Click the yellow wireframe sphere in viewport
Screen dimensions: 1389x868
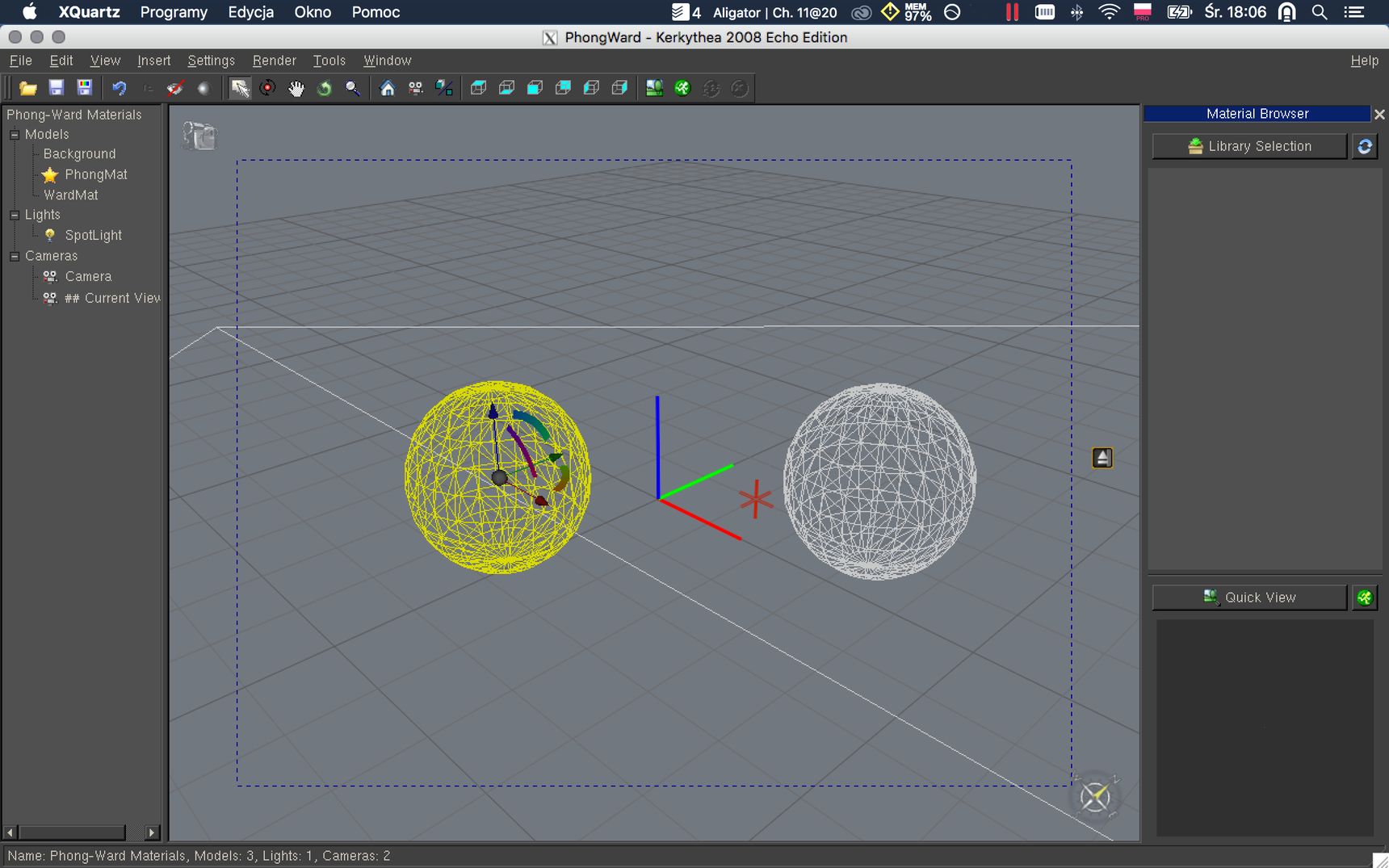[x=497, y=477]
